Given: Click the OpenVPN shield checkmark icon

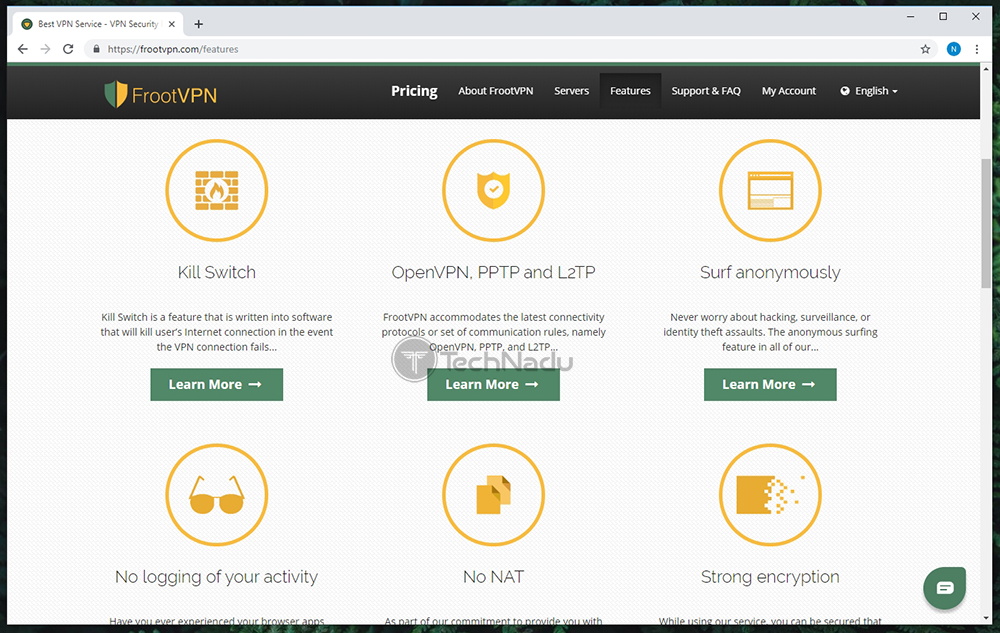Looking at the screenshot, I should [494, 190].
